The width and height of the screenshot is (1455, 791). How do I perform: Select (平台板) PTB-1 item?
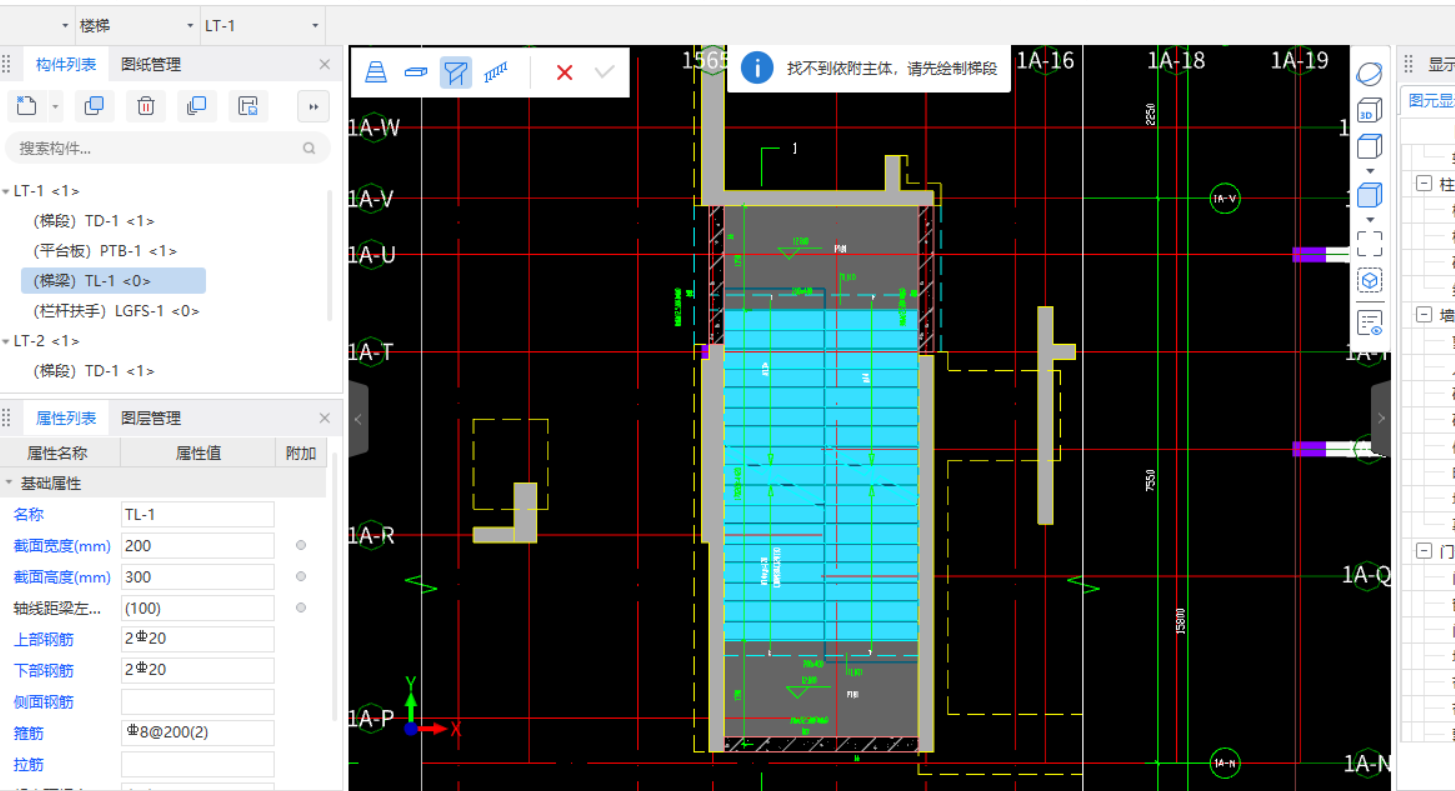[105, 251]
